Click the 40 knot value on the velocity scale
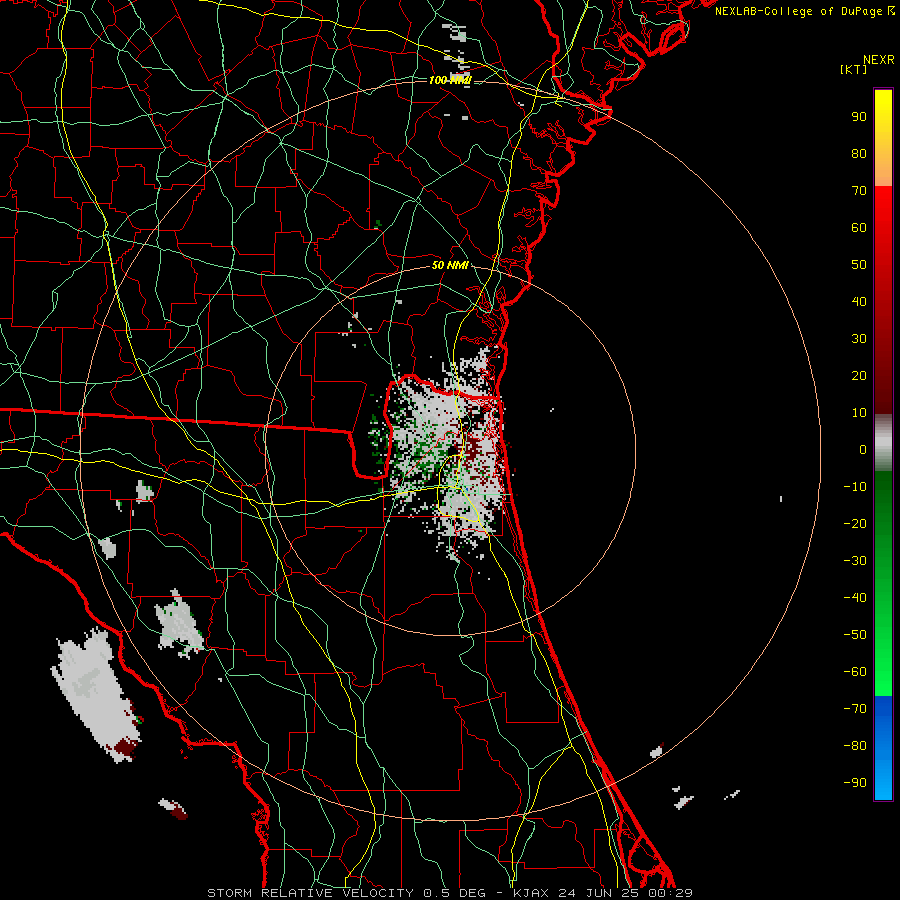The height and width of the screenshot is (900, 900). pos(859,302)
